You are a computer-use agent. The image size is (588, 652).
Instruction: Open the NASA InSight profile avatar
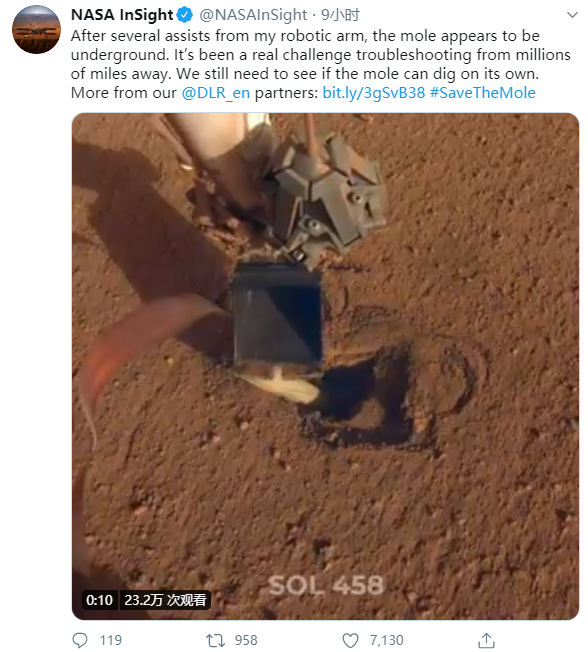[37, 30]
